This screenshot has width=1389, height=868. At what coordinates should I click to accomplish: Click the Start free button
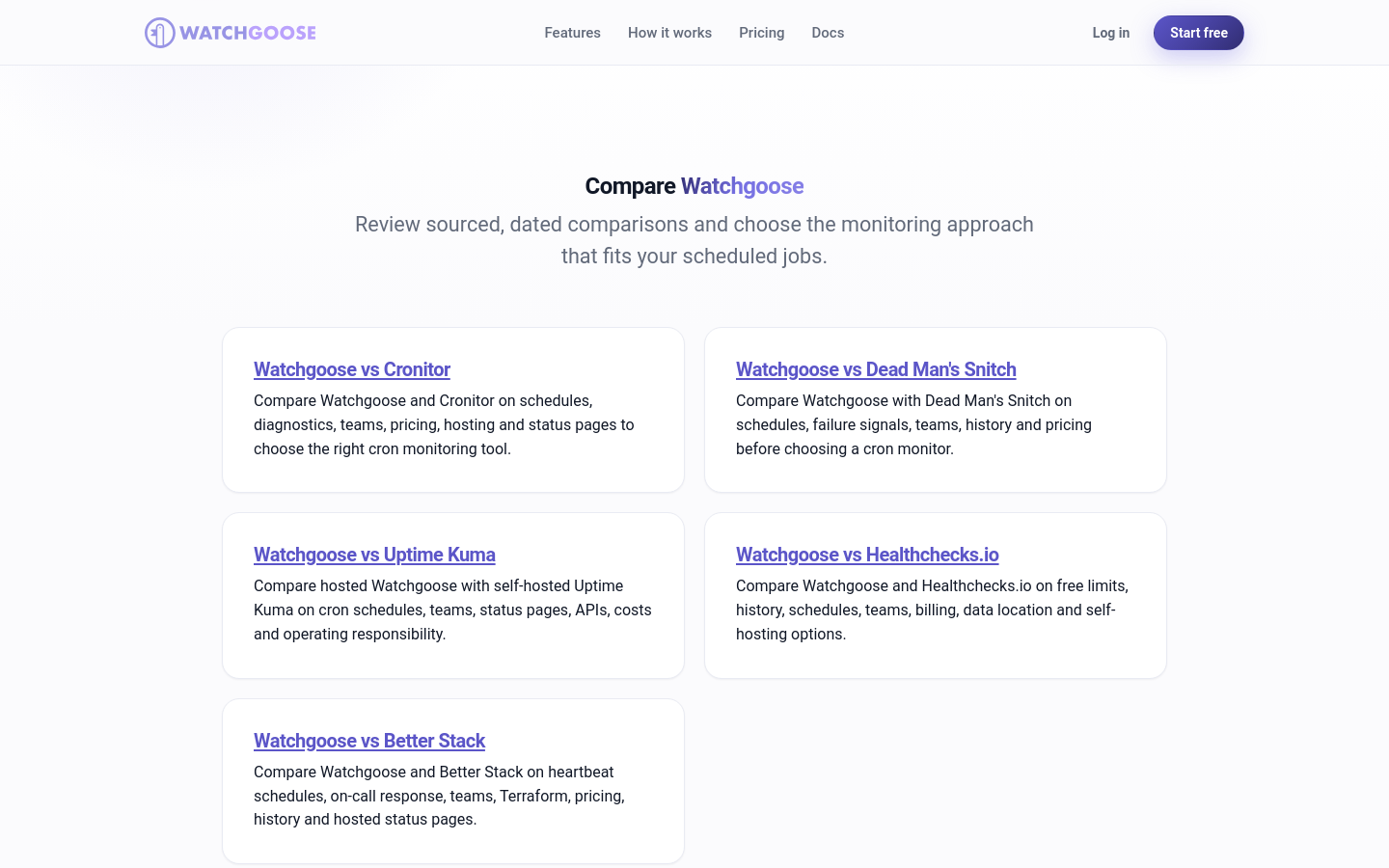(1199, 33)
